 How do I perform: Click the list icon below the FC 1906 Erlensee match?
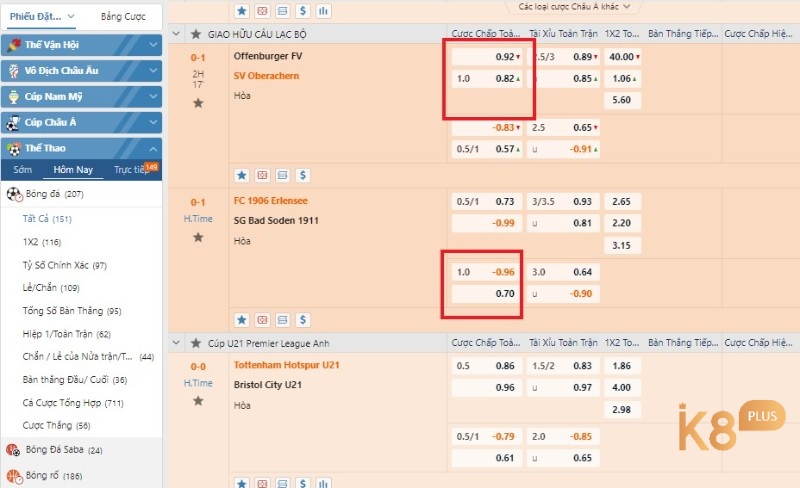(283, 320)
